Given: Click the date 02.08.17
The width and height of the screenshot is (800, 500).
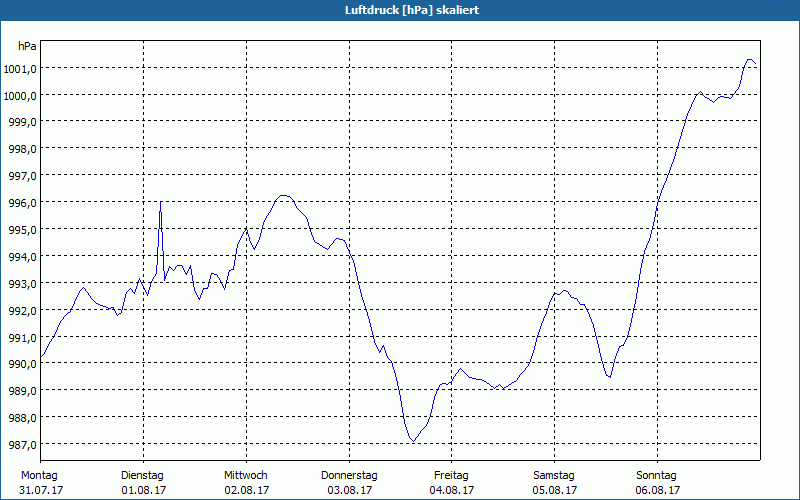Looking at the screenshot, I should (x=247, y=490).
